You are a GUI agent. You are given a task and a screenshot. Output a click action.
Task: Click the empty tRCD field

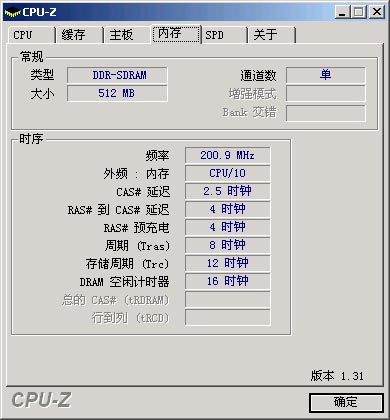tap(227, 318)
